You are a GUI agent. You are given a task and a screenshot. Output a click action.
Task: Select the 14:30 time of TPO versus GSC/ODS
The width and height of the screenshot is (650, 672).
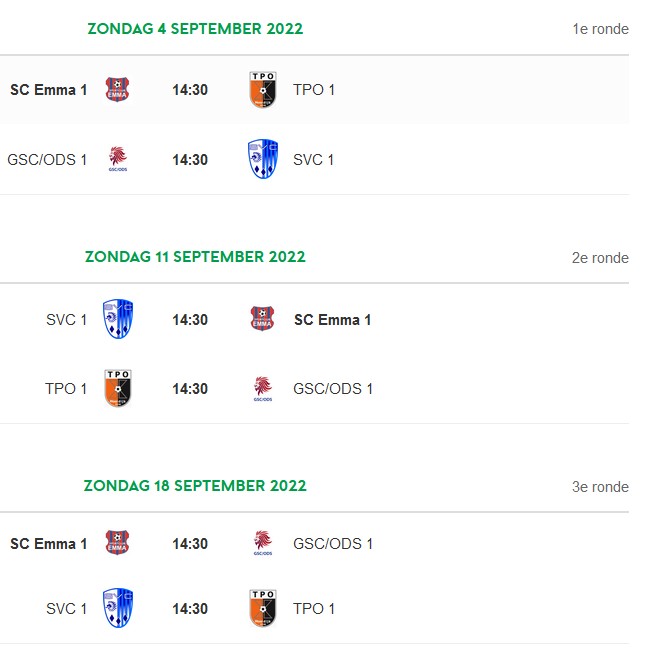[x=190, y=389]
